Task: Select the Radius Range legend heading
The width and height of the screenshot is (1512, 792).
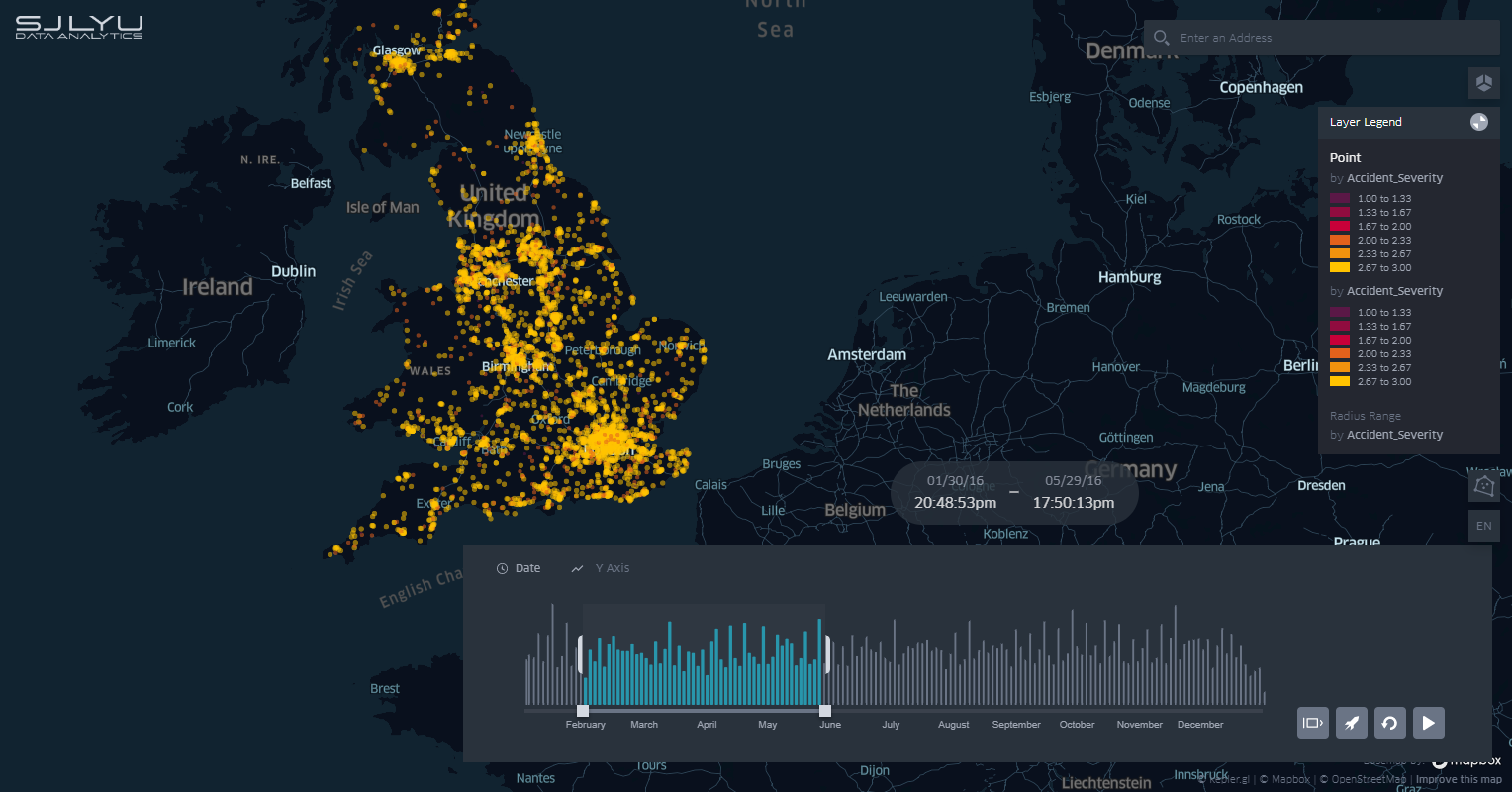Action: [x=1365, y=415]
